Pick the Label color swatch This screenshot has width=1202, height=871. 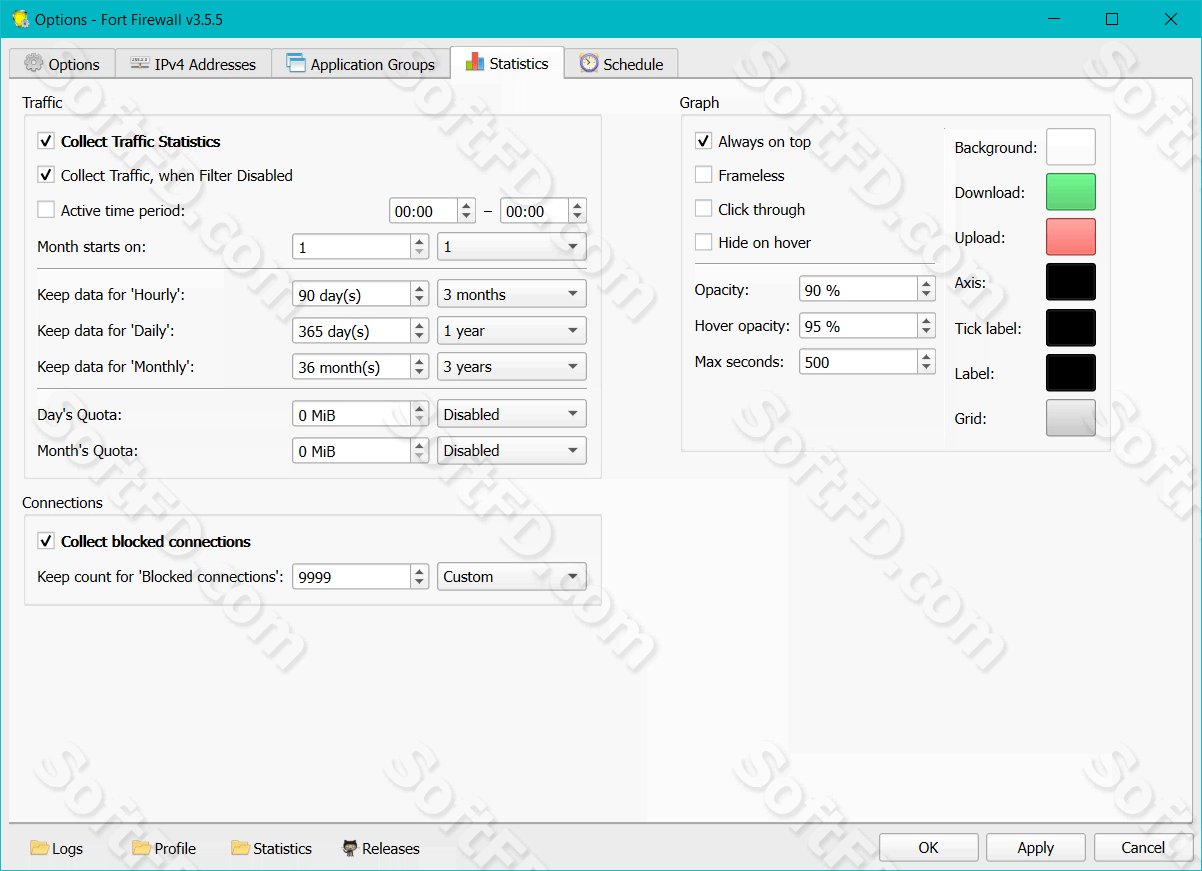(1071, 373)
